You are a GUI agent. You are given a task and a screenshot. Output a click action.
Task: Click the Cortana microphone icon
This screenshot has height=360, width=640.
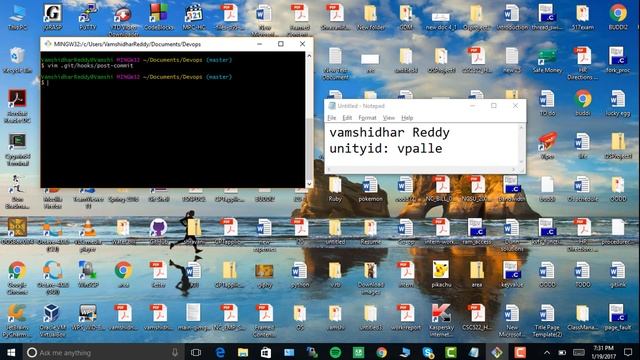tap(175, 352)
